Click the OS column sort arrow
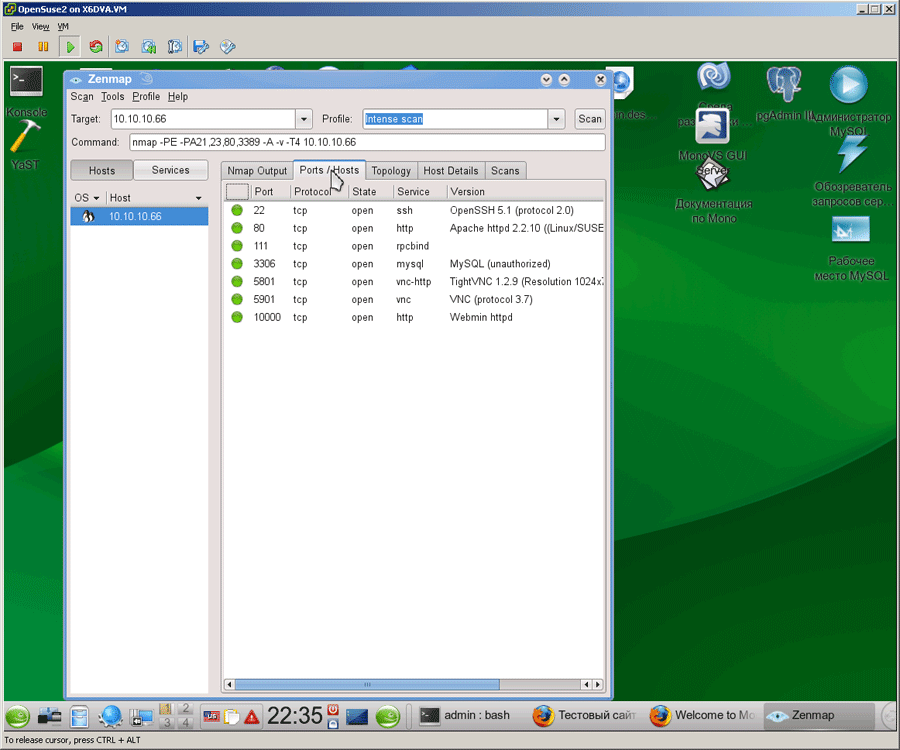 point(96,198)
